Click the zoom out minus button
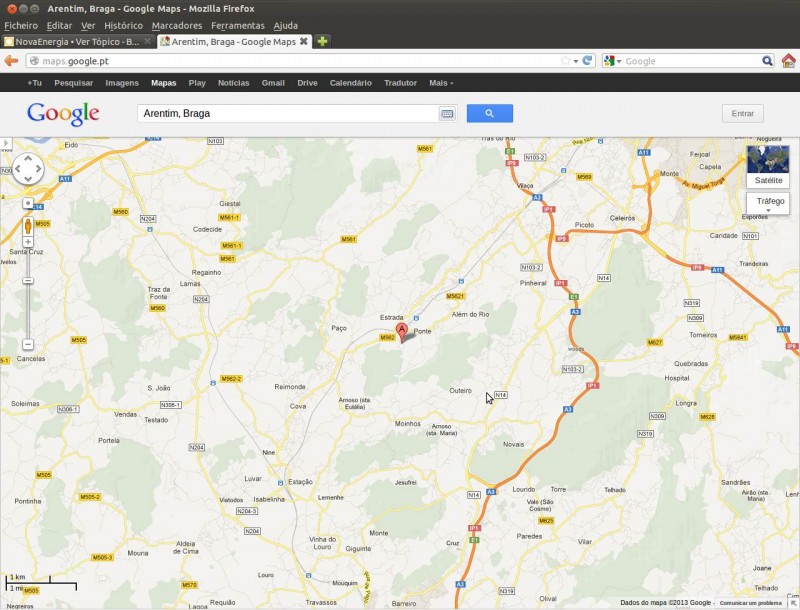Image resolution: width=800 pixels, height=610 pixels. pos(28,344)
